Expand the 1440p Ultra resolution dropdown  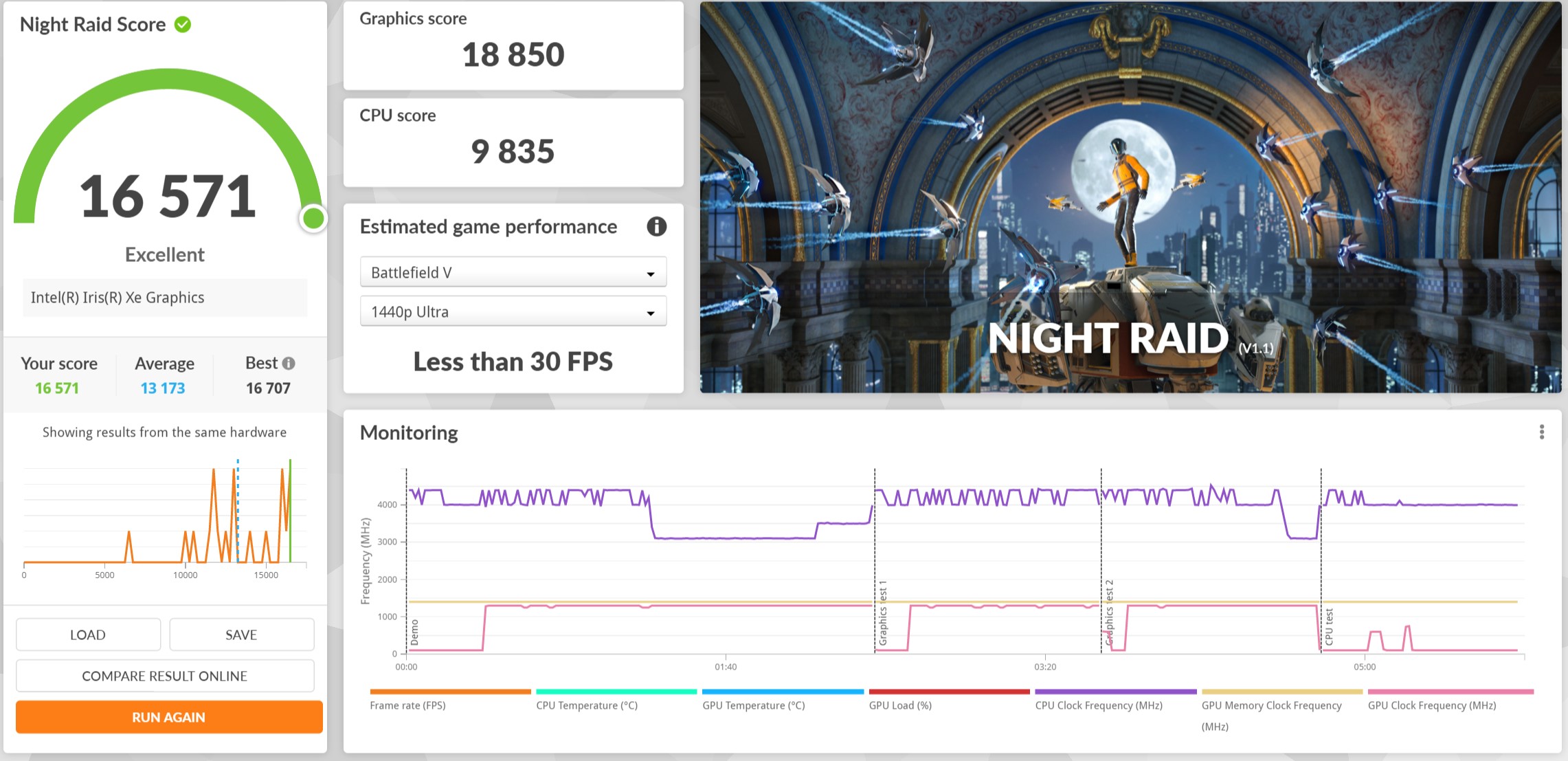(x=513, y=312)
